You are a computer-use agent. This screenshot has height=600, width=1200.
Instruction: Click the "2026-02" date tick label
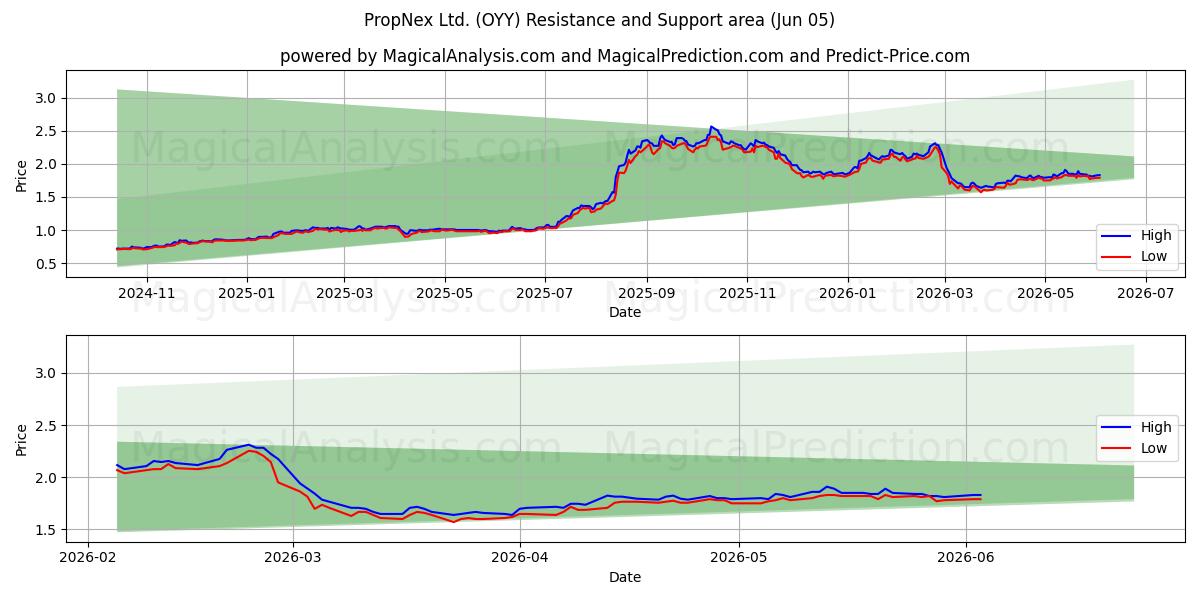(x=88, y=558)
